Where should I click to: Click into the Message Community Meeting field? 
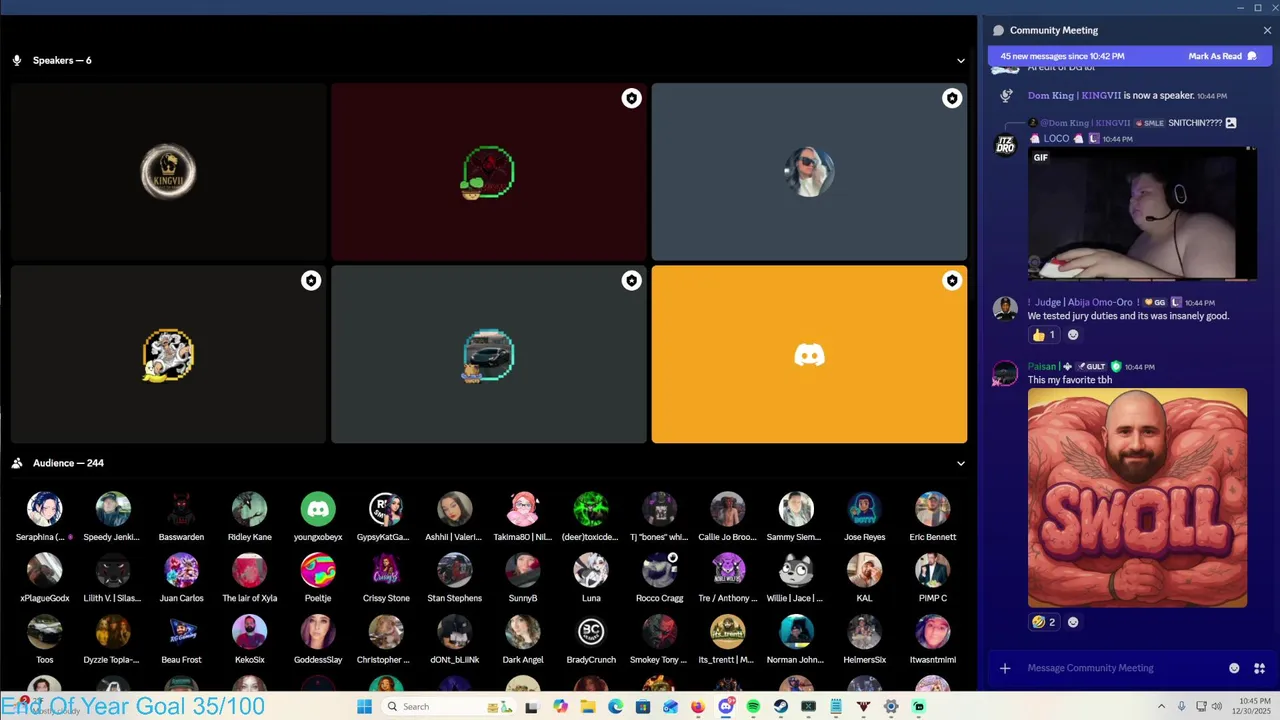(1120, 668)
